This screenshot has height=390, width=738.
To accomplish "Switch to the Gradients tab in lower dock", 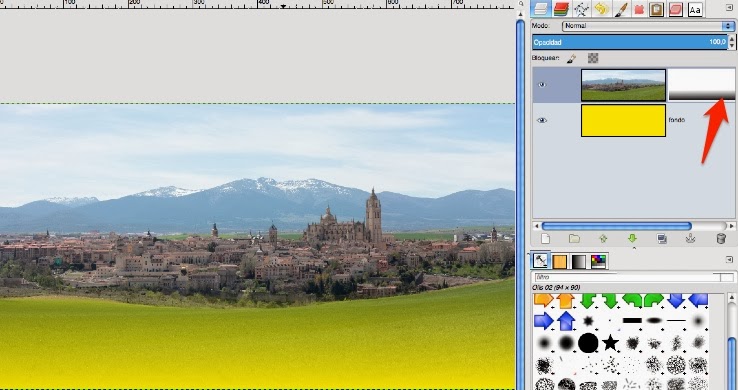I will (579, 262).
